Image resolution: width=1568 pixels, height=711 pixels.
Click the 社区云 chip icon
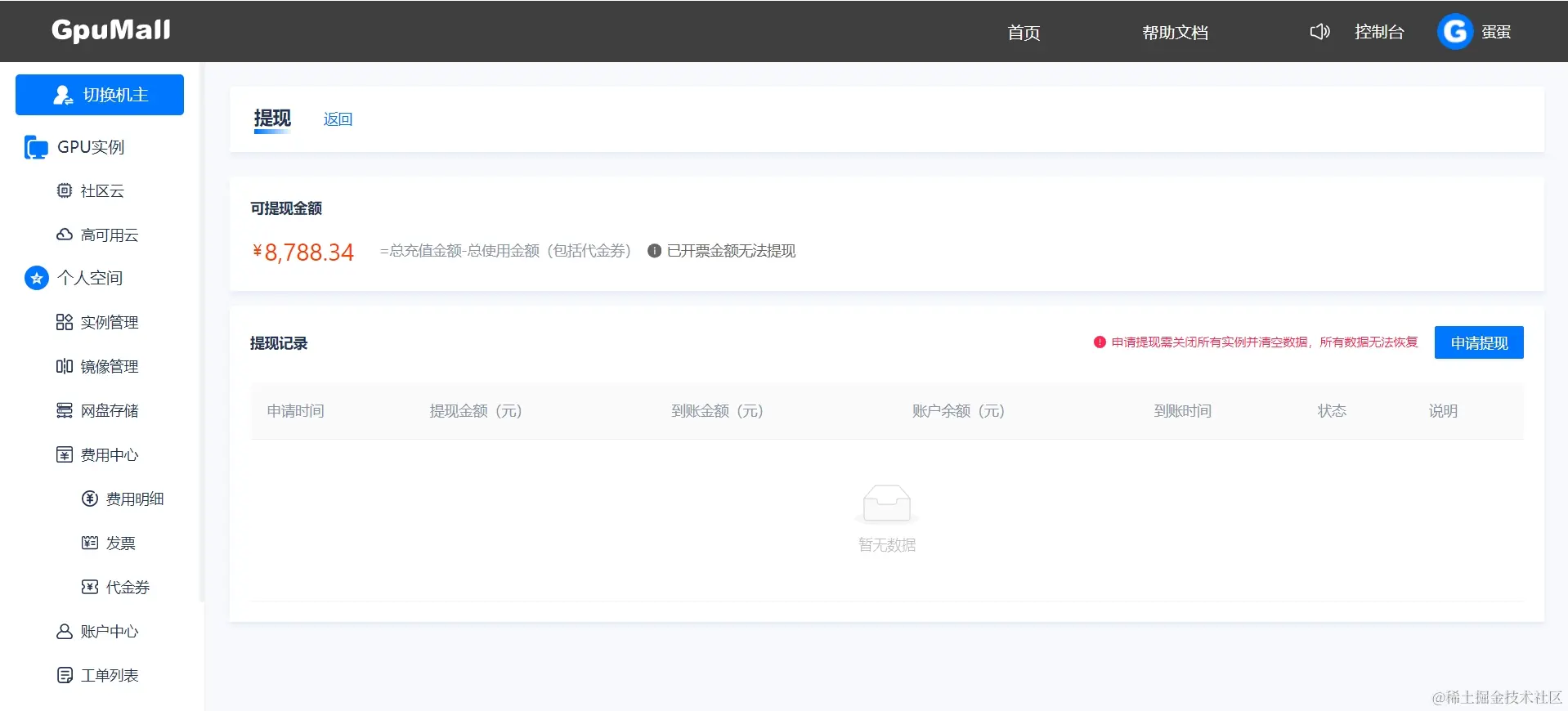coord(65,190)
